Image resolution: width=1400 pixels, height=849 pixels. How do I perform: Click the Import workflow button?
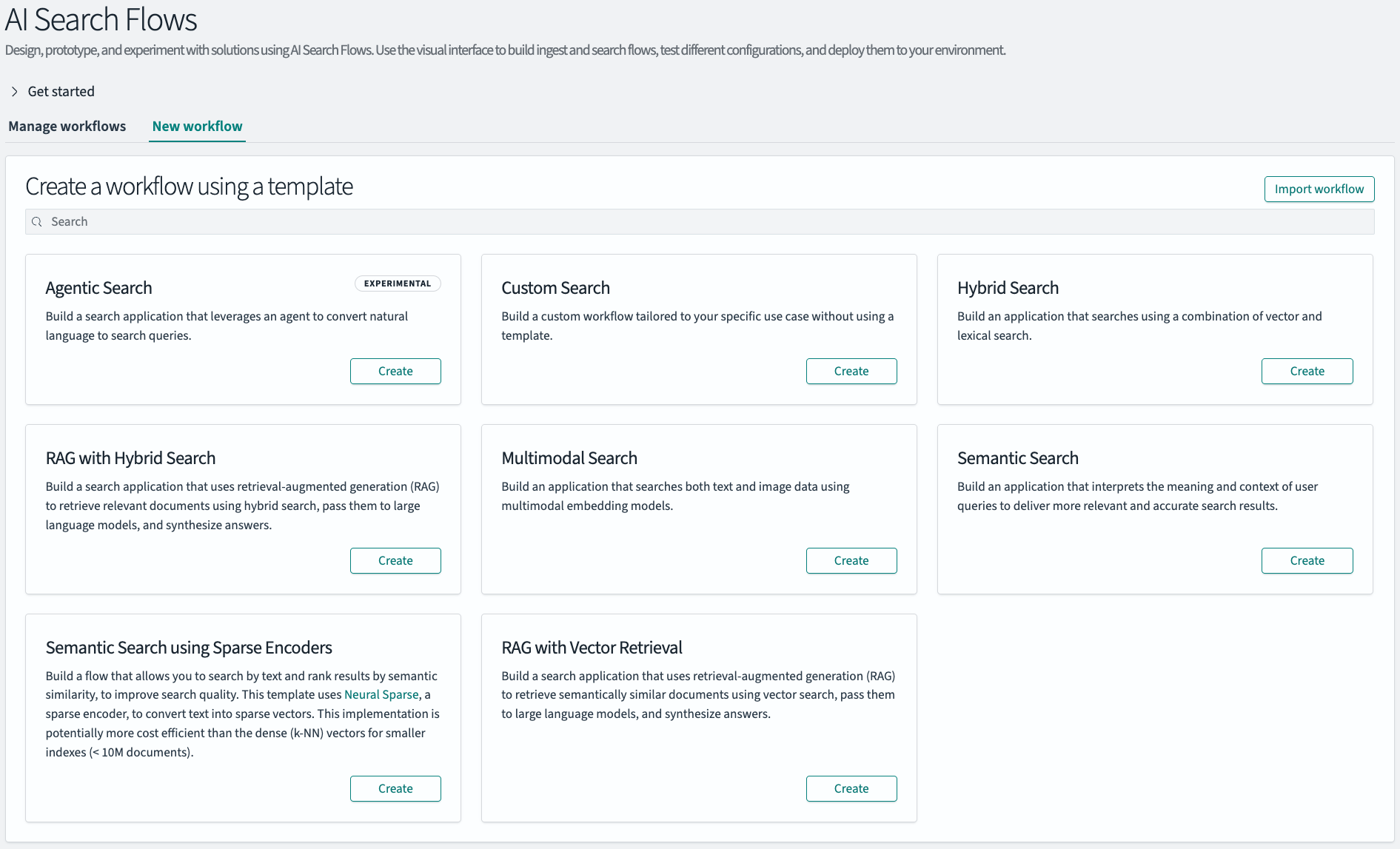1319,189
